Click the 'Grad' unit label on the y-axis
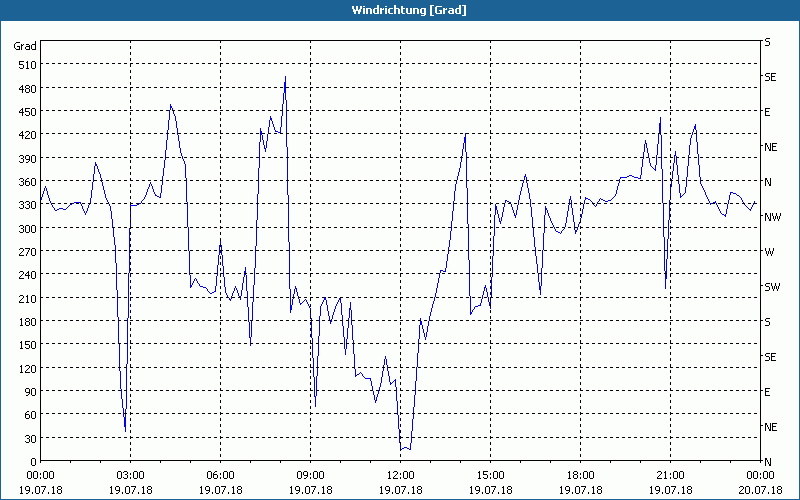This screenshot has height=500, width=800. point(25,46)
